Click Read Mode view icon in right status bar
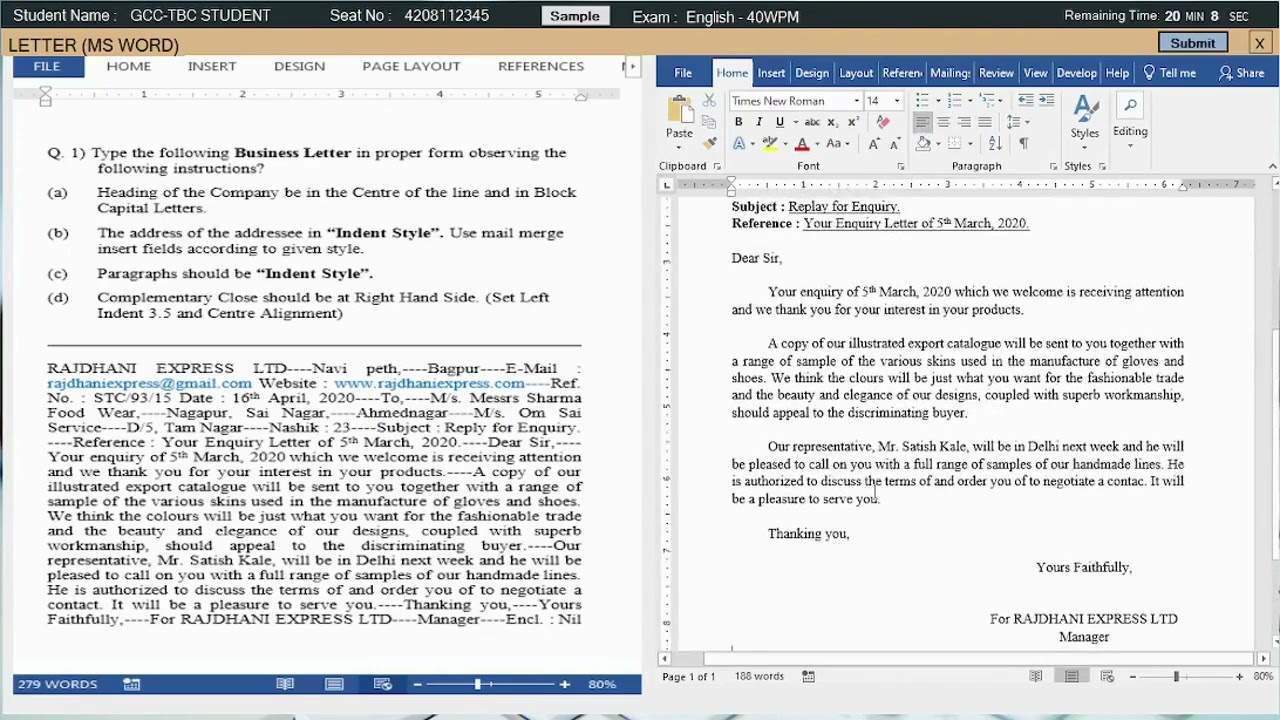This screenshot has height=720, width=1280. point(1036,677)
